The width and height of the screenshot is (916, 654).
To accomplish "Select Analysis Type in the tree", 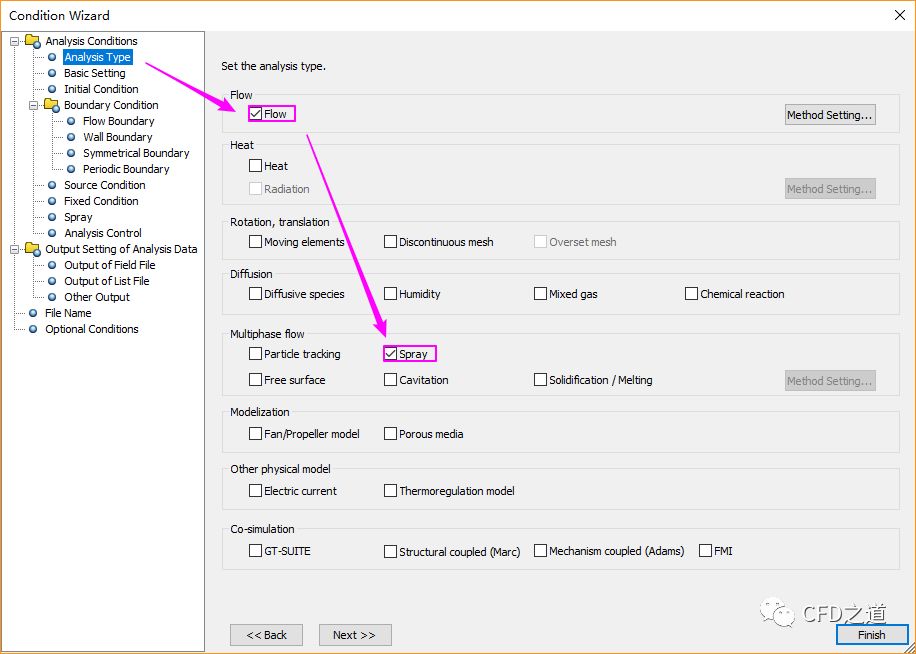I will pos(98,57).
